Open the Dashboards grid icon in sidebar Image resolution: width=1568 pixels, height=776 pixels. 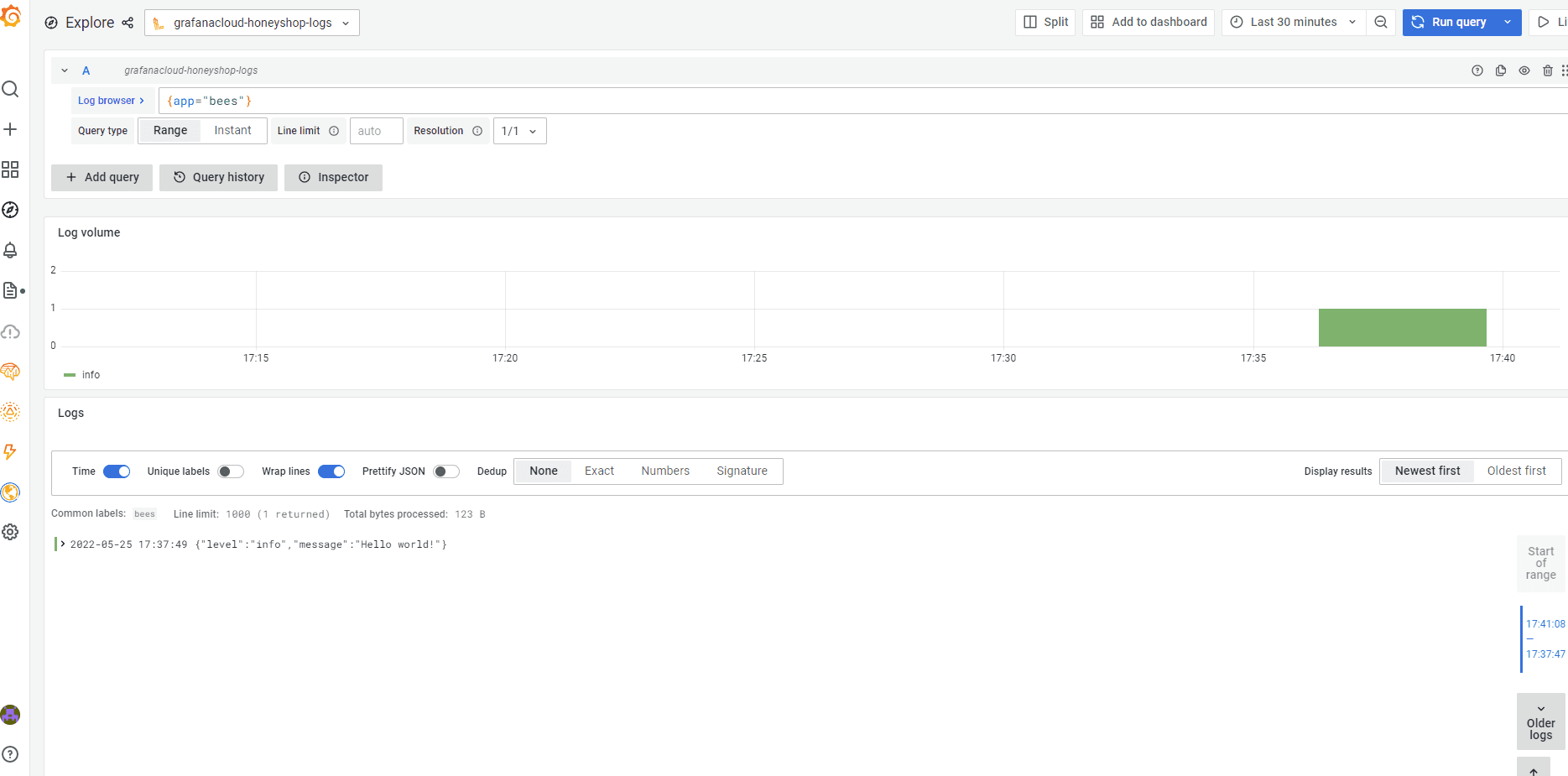click(x=10, y=169)
